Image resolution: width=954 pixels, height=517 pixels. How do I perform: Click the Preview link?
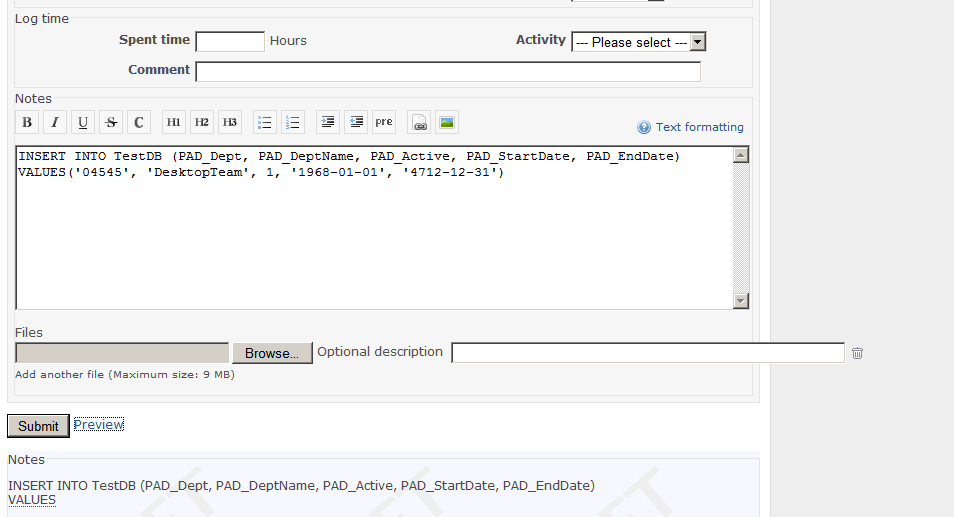click(99, 425)
